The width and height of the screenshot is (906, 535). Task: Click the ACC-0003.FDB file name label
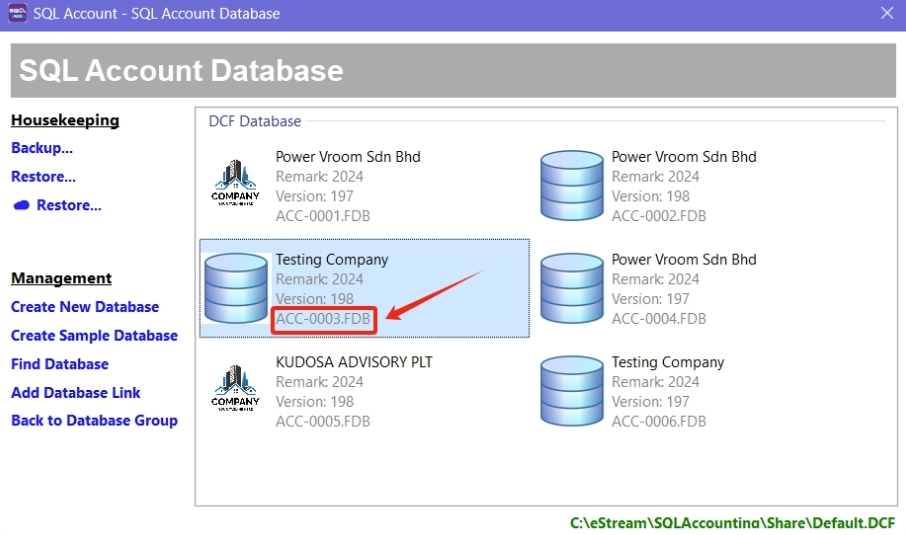pyautogui.click(x=323, y=319)
